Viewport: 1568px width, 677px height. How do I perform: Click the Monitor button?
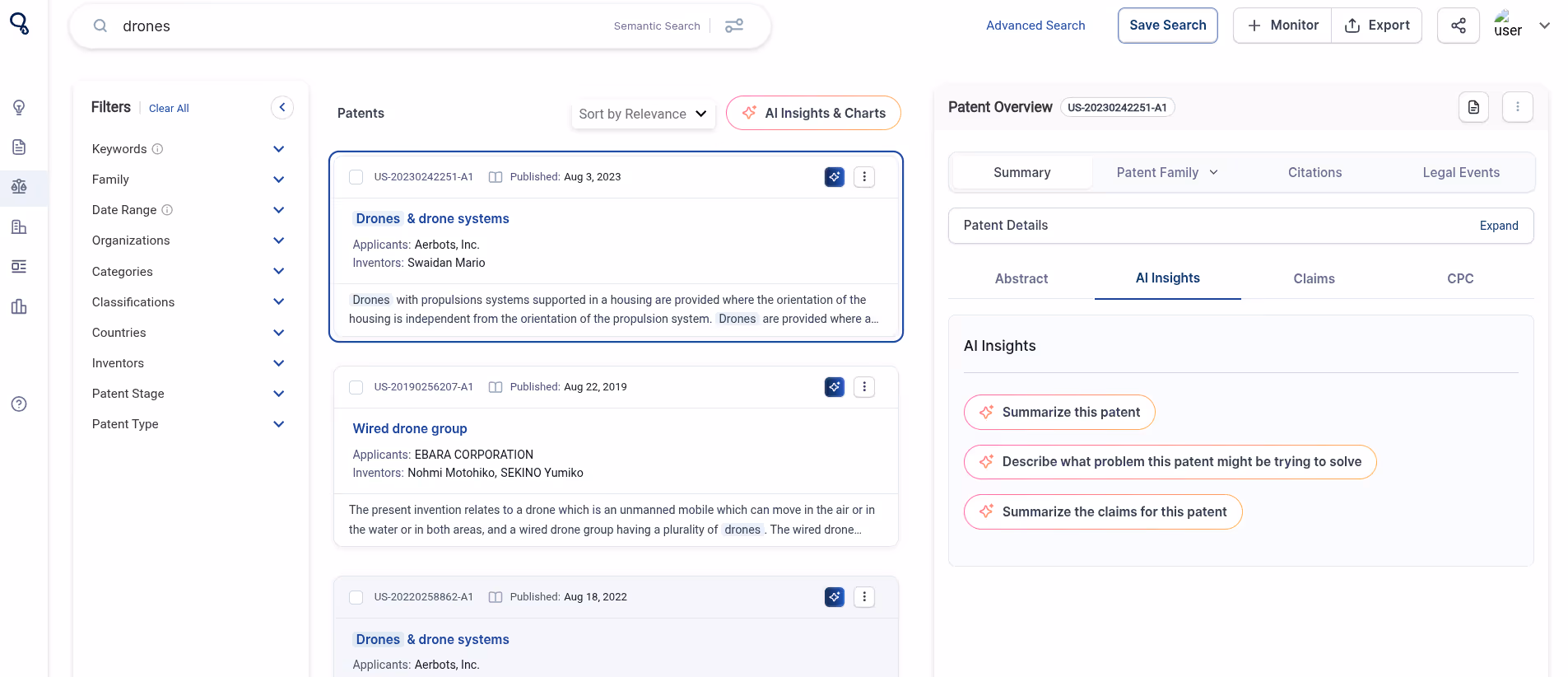[x=1282, y=26]
